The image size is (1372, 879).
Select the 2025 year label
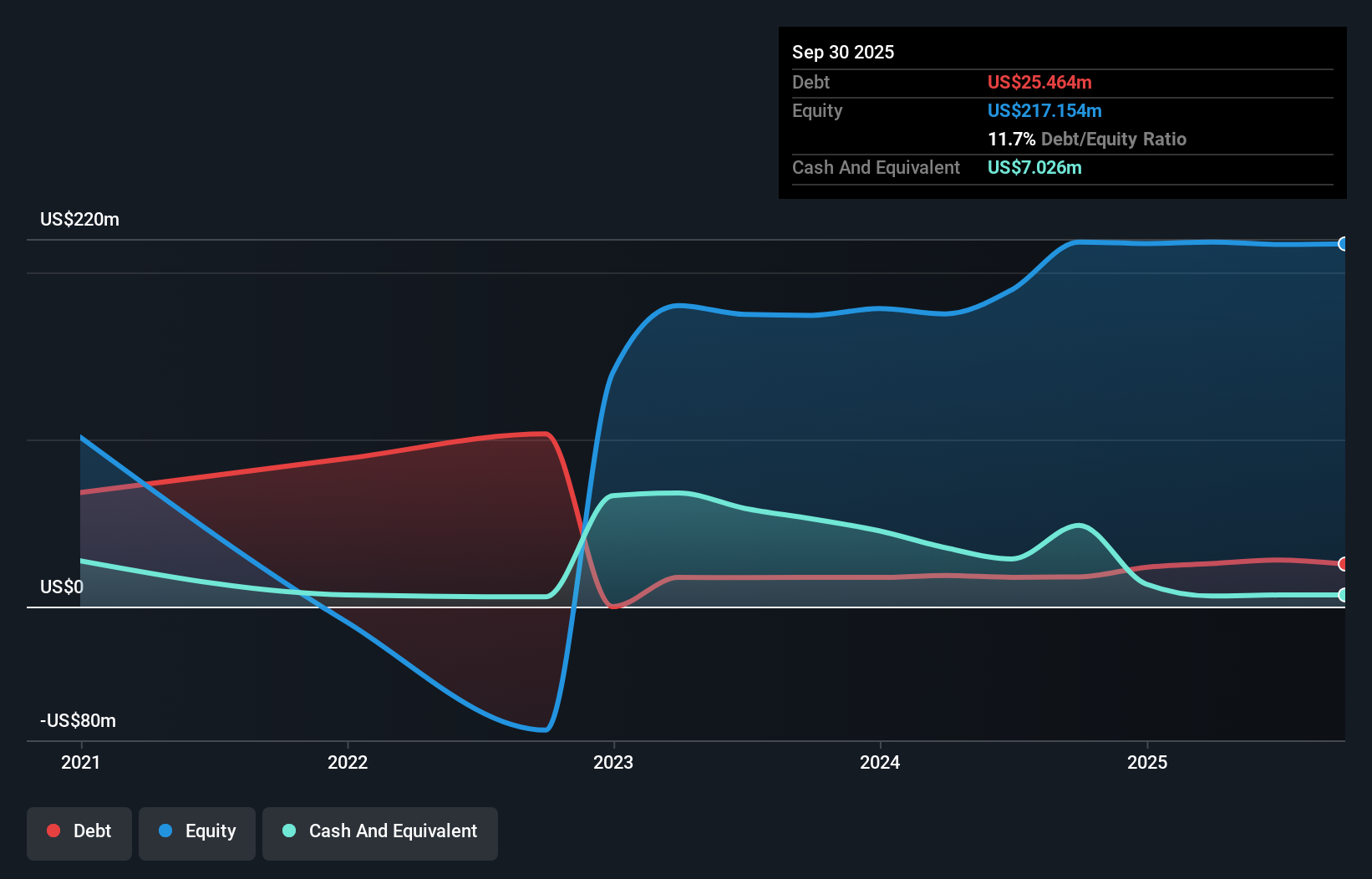tap(1147, 762)
